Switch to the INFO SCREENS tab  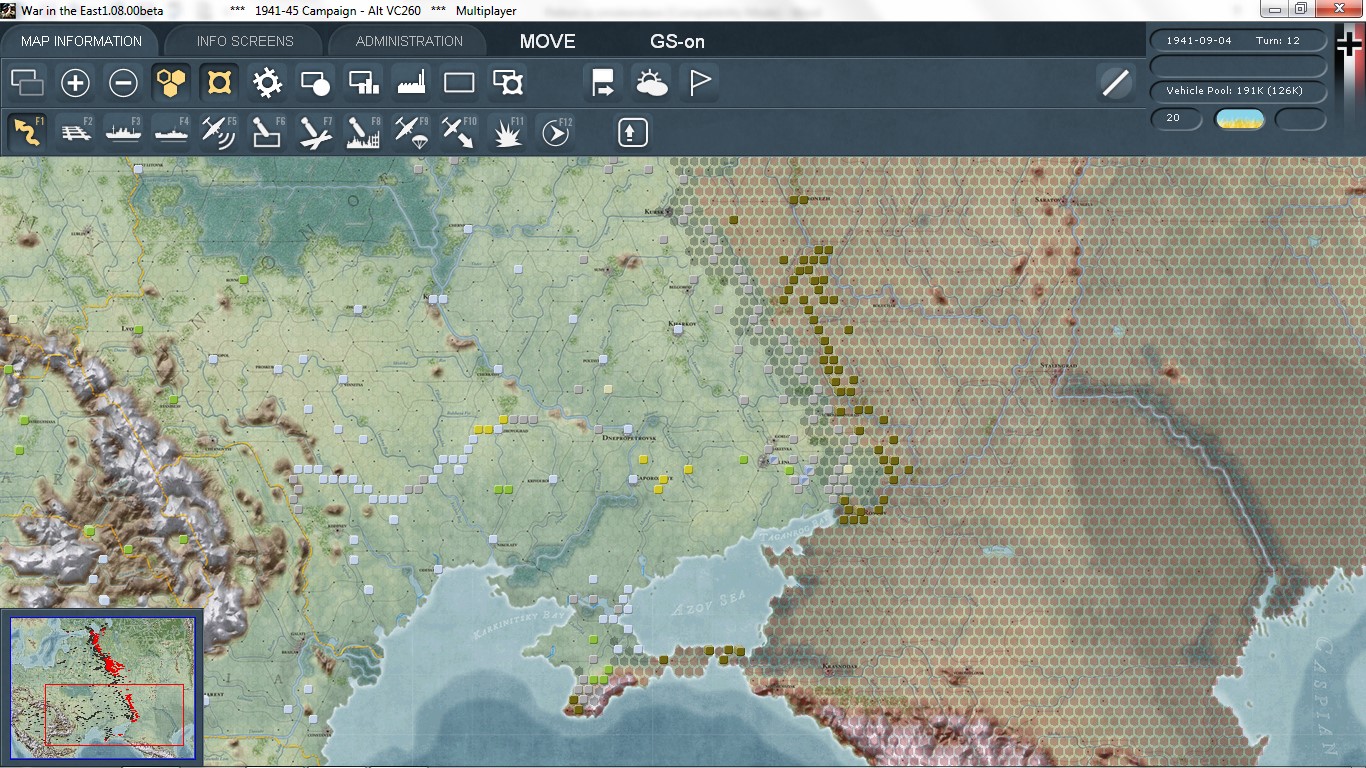(x=245, y=41)
